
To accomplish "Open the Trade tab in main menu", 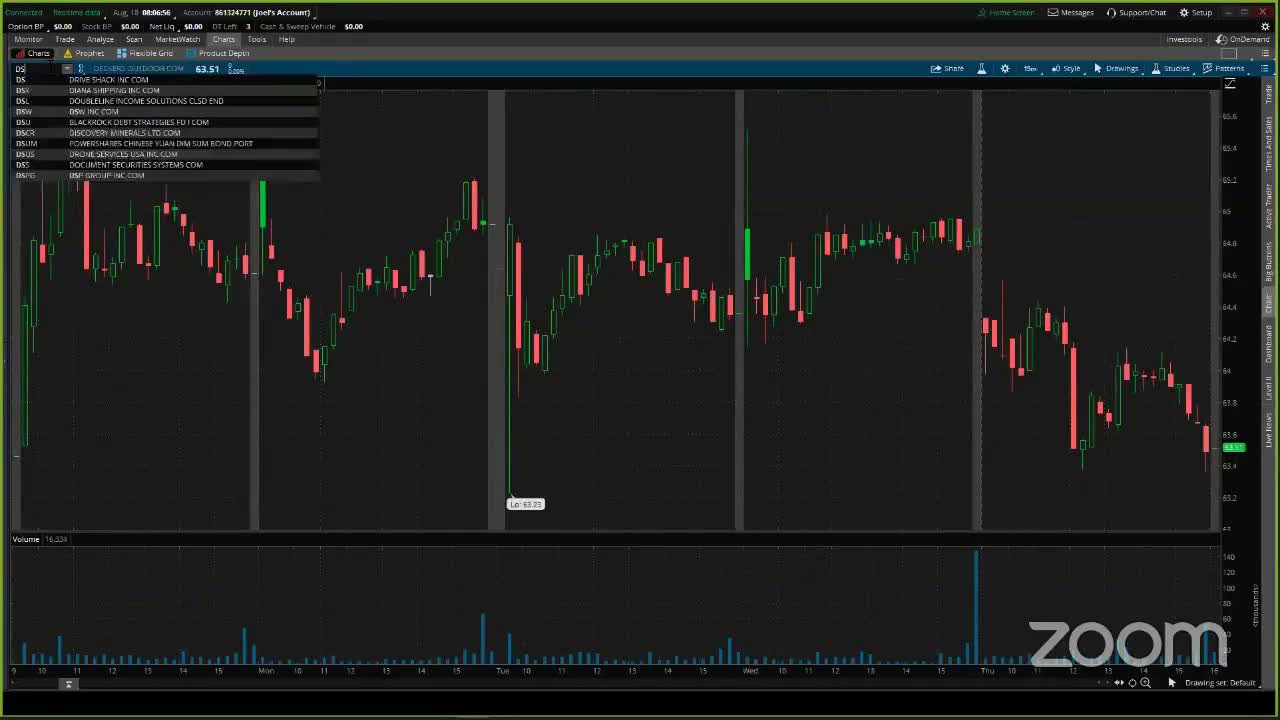I will click(65, 39).
